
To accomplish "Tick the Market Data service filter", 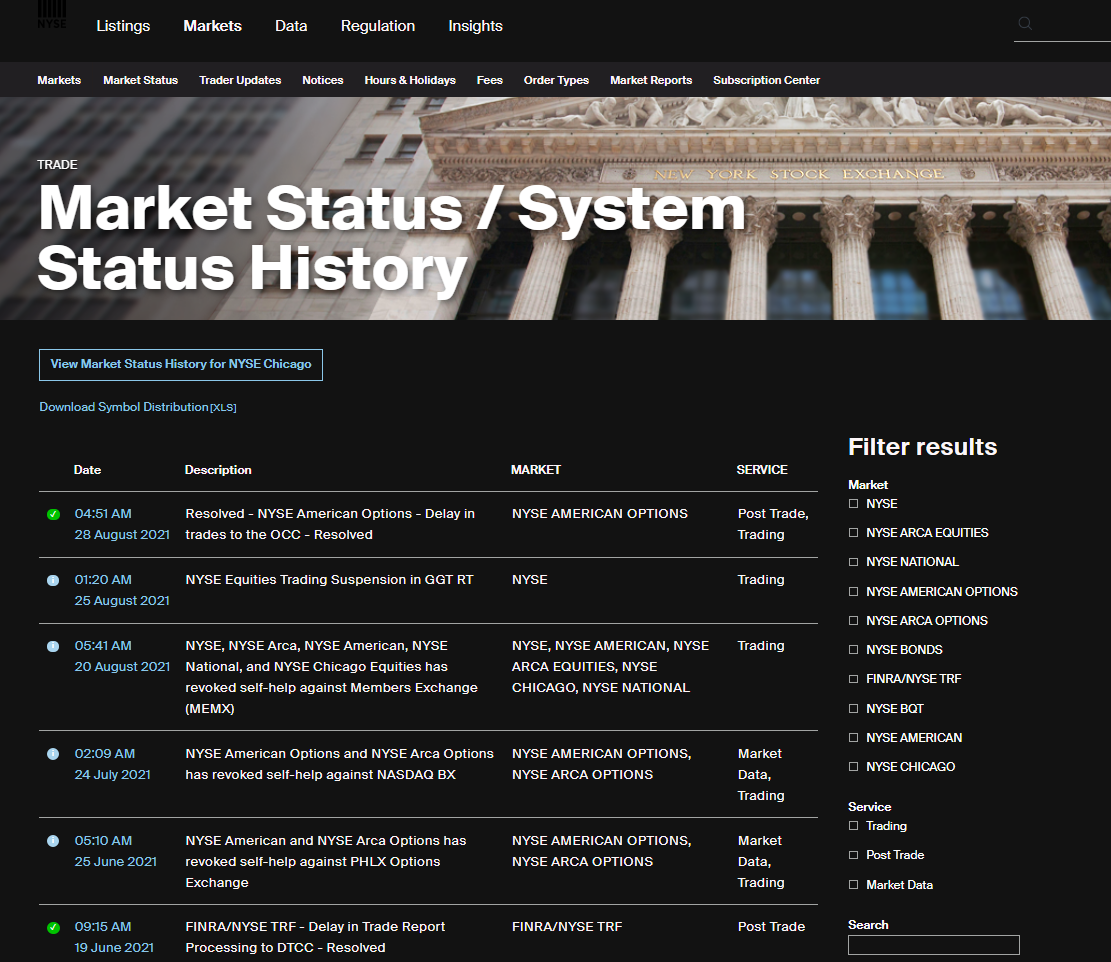I will click(x=853, y=885).
